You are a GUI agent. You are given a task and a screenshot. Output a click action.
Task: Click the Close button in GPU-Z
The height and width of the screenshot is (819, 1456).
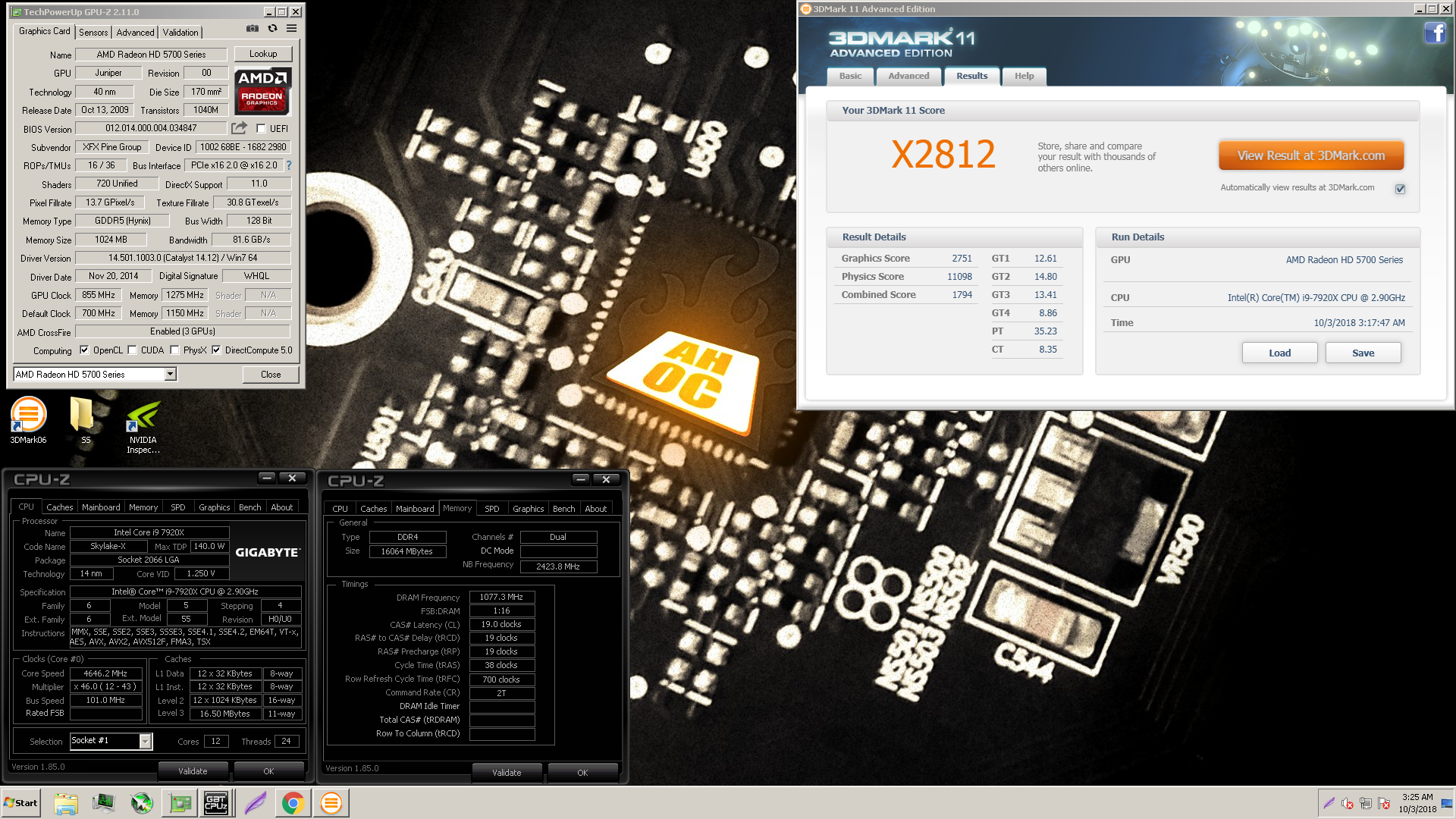coord(271,375)
